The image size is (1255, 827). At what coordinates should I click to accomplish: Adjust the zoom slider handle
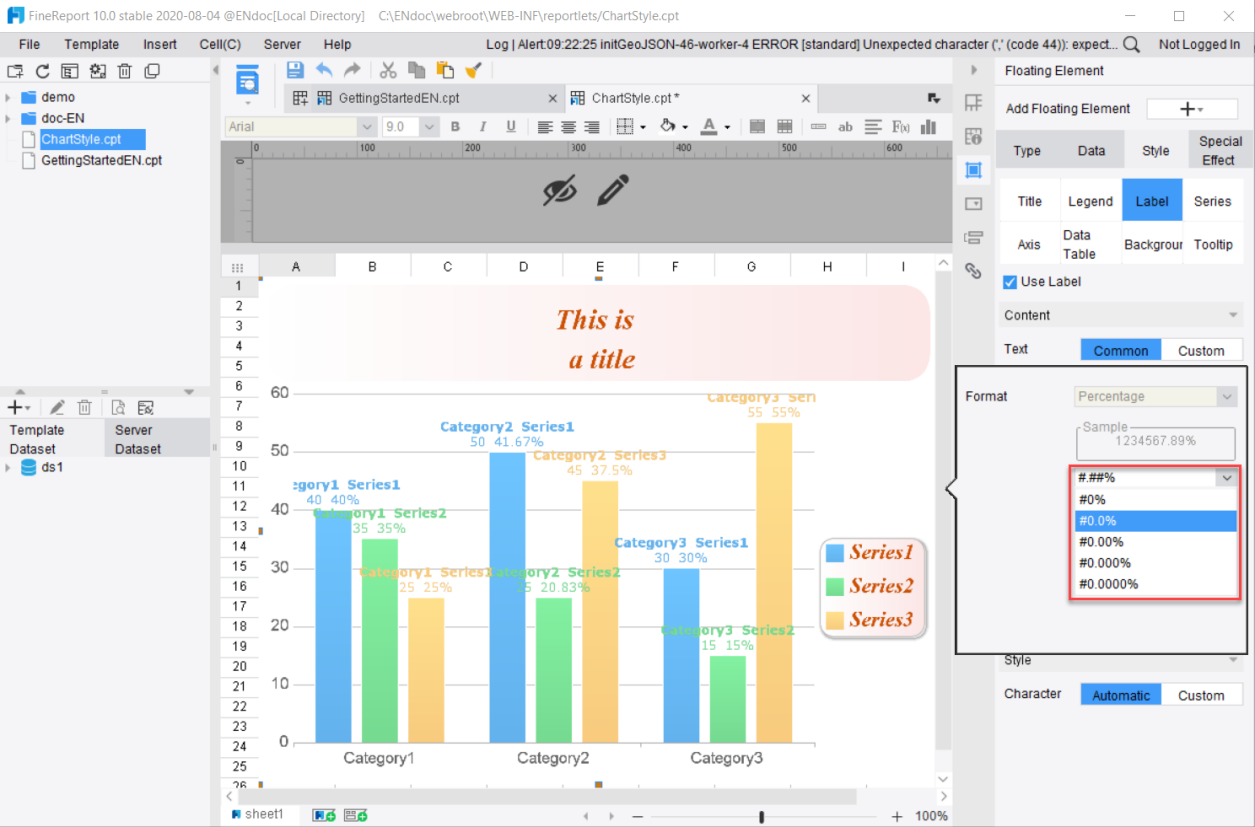(762, 817)
